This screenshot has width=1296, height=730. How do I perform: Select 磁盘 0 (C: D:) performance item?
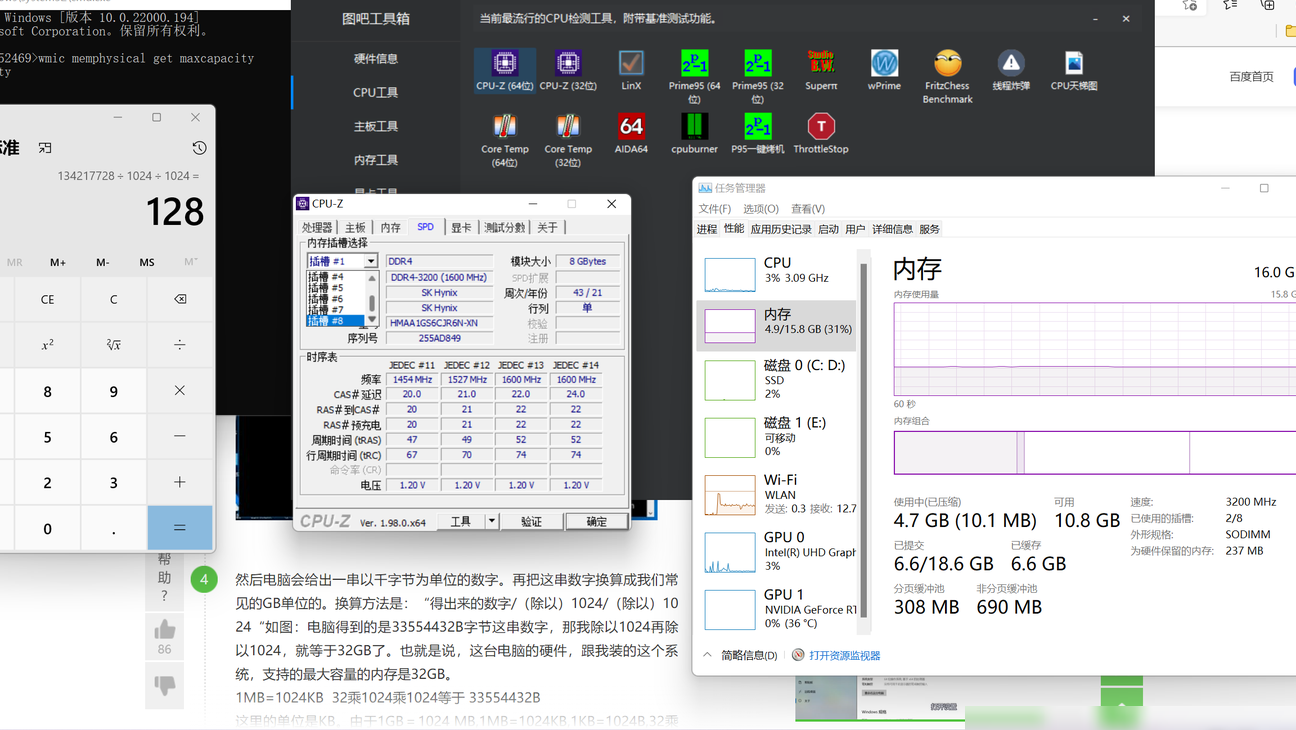[x=776, y=380]
